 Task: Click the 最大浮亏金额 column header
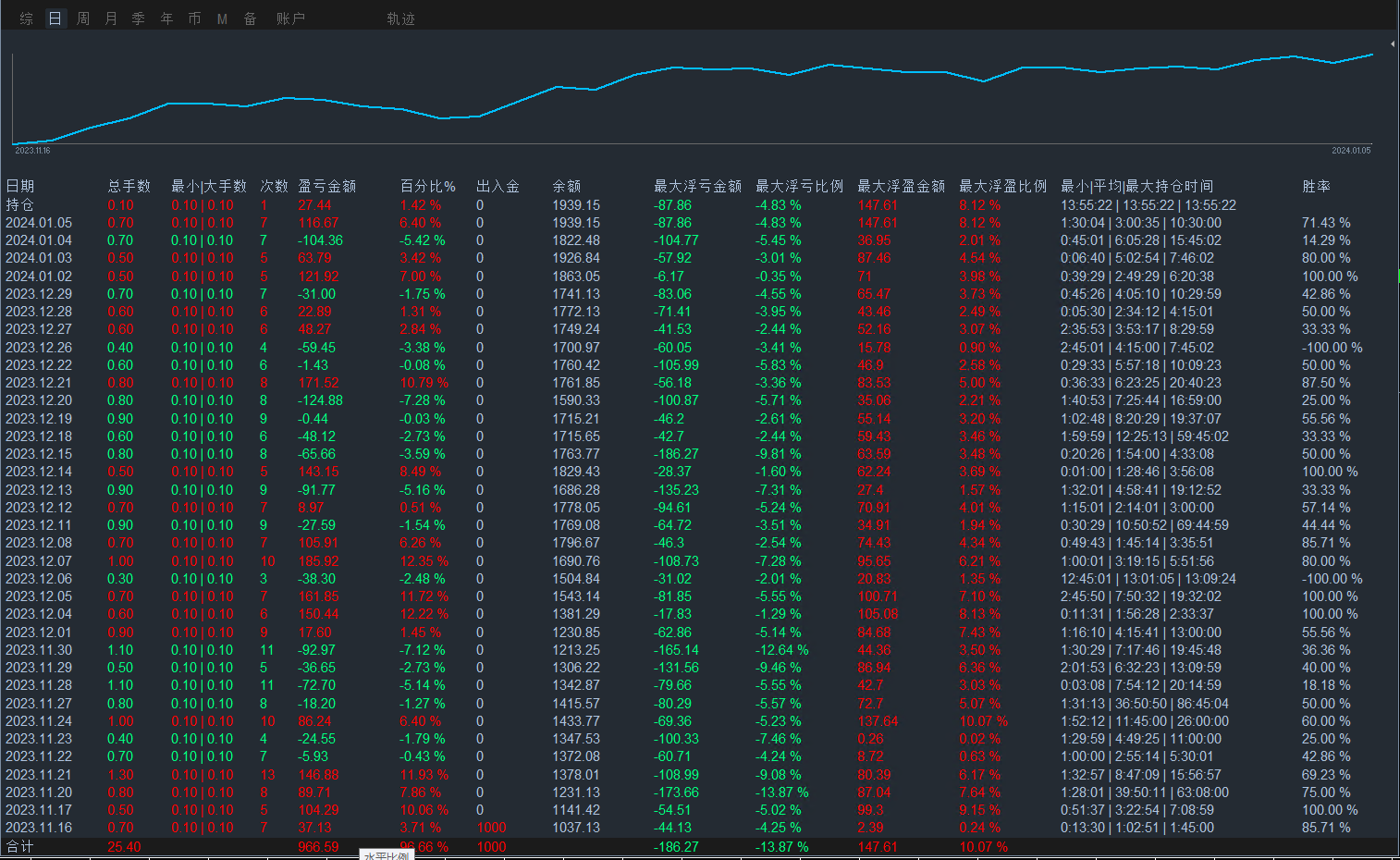(x=697, y=186)
